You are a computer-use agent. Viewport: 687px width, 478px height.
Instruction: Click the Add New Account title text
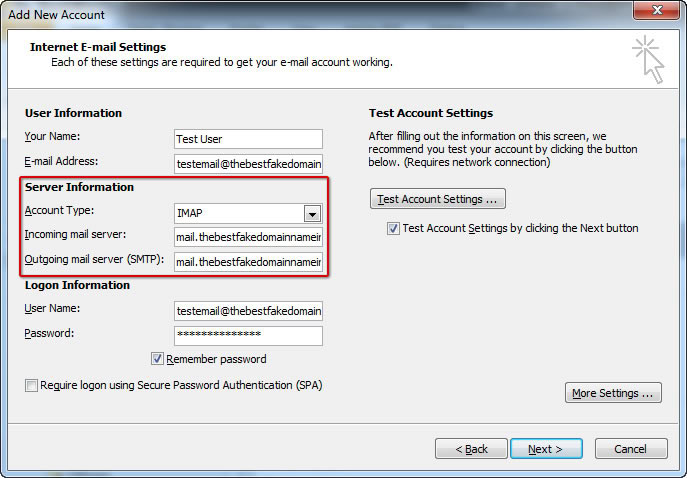(57, 14)
